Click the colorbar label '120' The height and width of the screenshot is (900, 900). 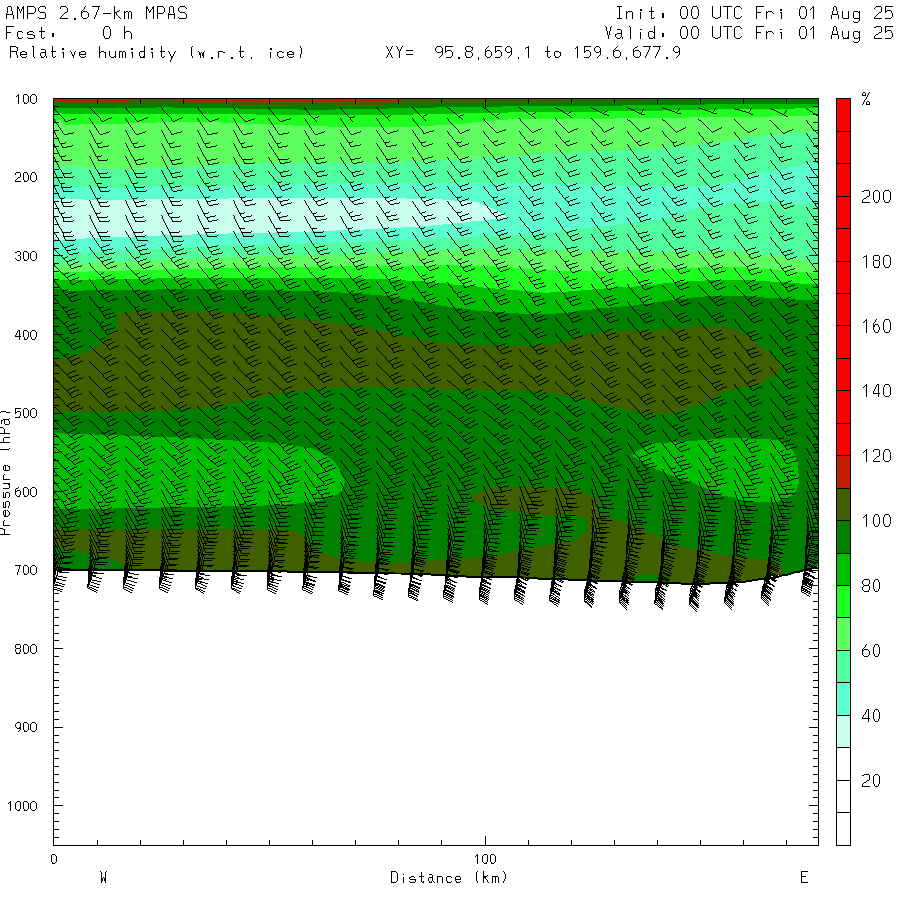tap(876, 456)
